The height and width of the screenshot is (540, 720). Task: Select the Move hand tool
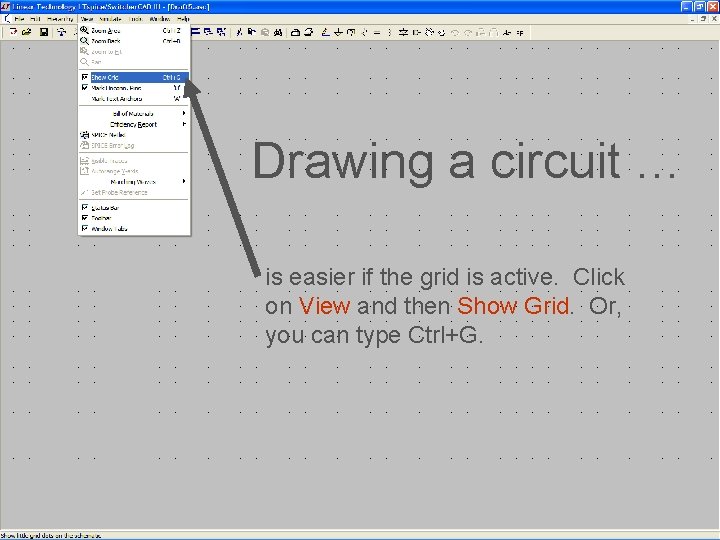click(429, 32)
